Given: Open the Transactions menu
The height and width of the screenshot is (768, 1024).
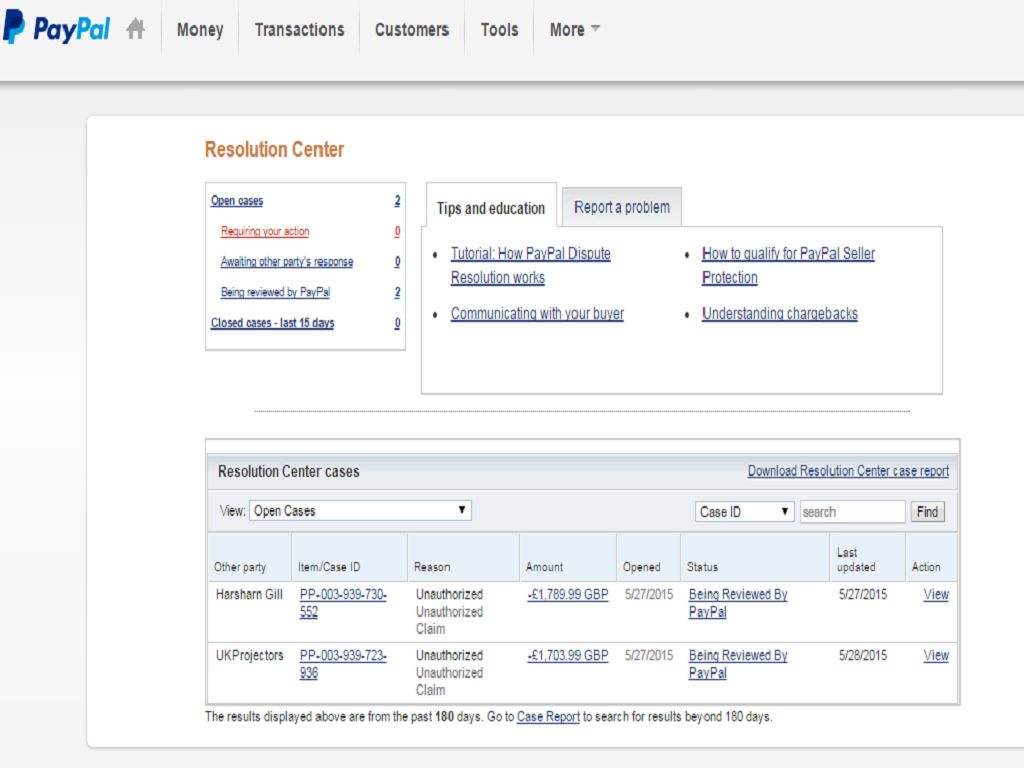Looking at the screenshot, I should click(x=299, y=30).
